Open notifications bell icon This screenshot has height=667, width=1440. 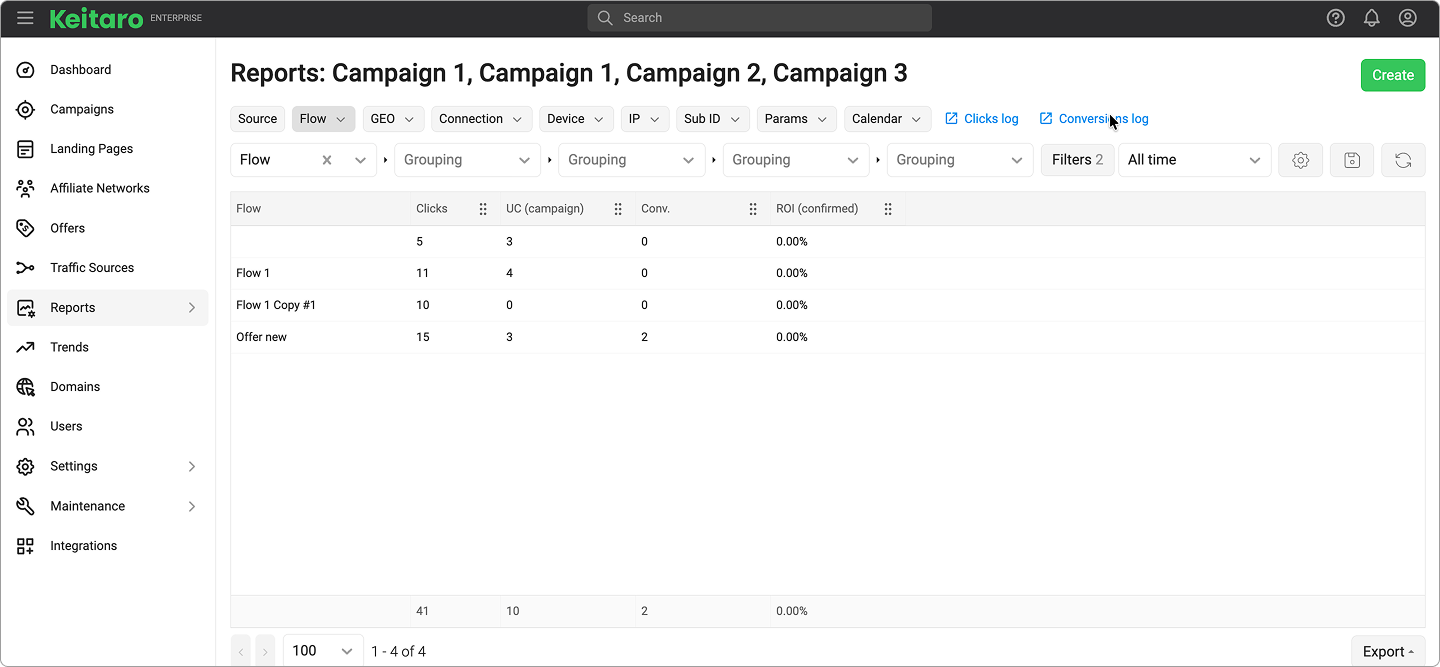point(1371,18)
